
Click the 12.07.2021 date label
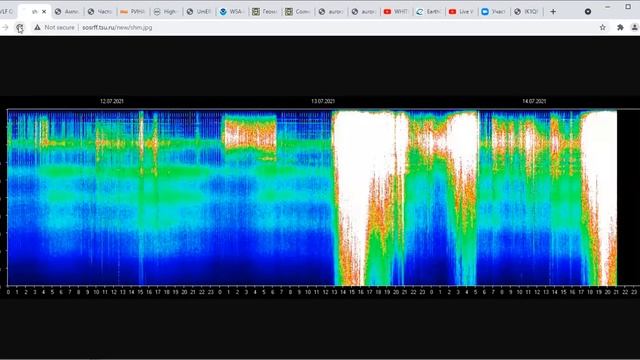coord(112,101)
